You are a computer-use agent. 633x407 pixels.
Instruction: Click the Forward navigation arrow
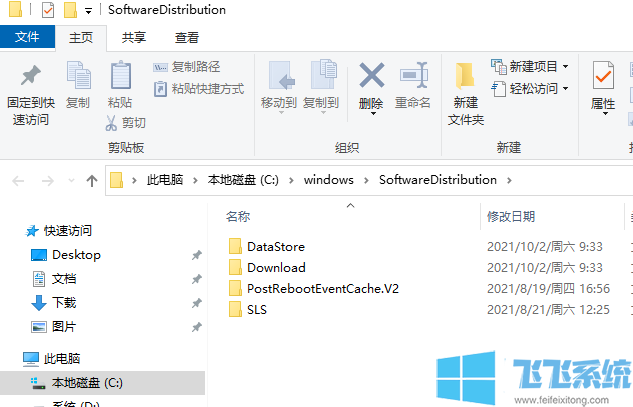[x=48, y=180]
